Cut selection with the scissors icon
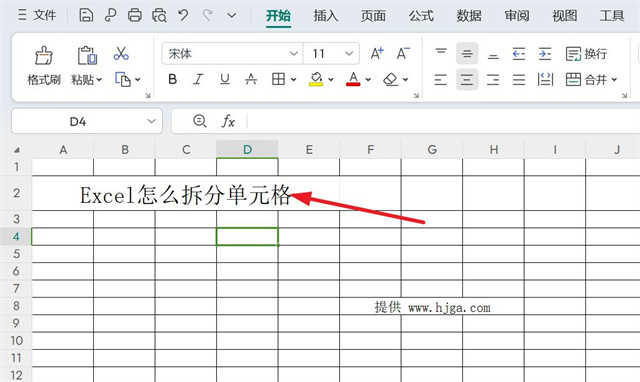The image size is (640, 382). point(121,53)
